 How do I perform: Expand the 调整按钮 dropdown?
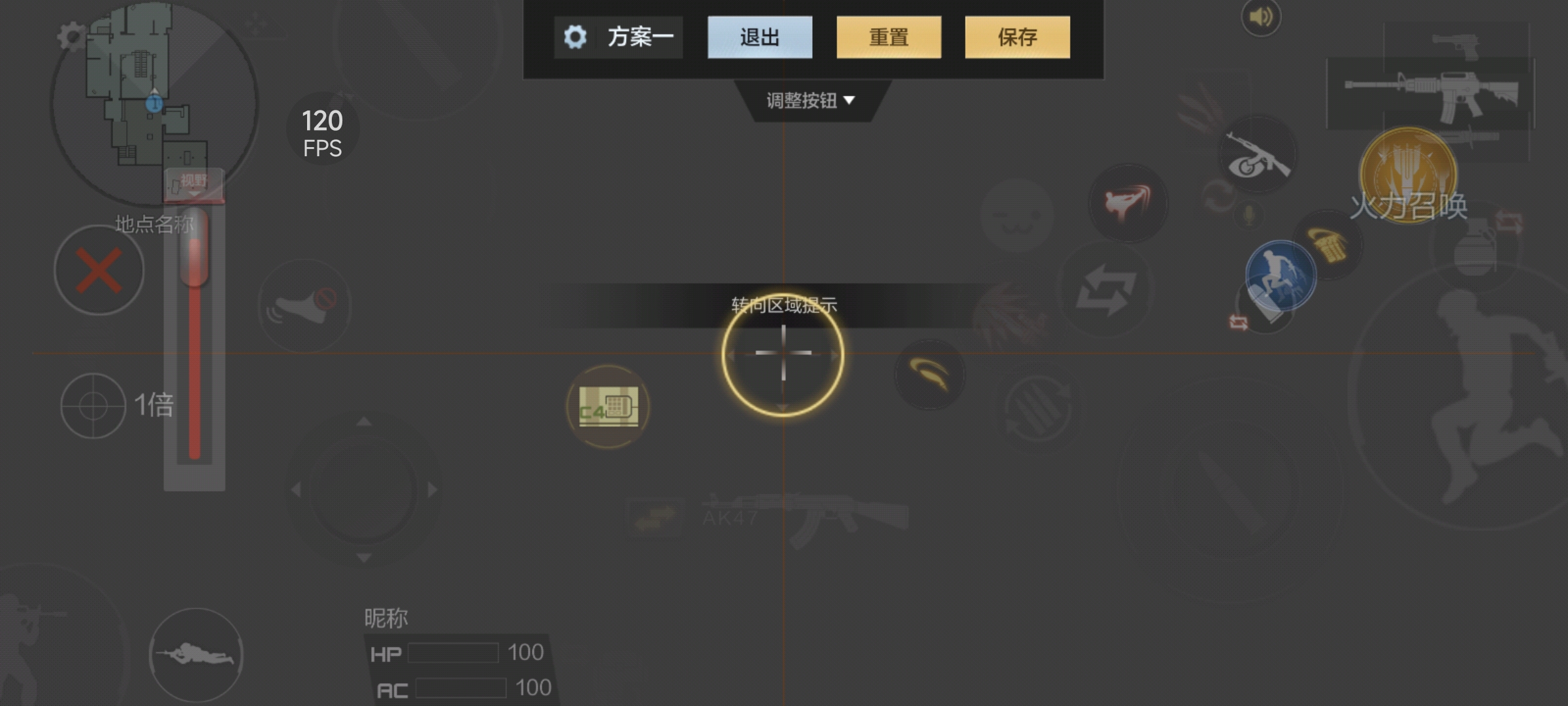click(811, 101)
